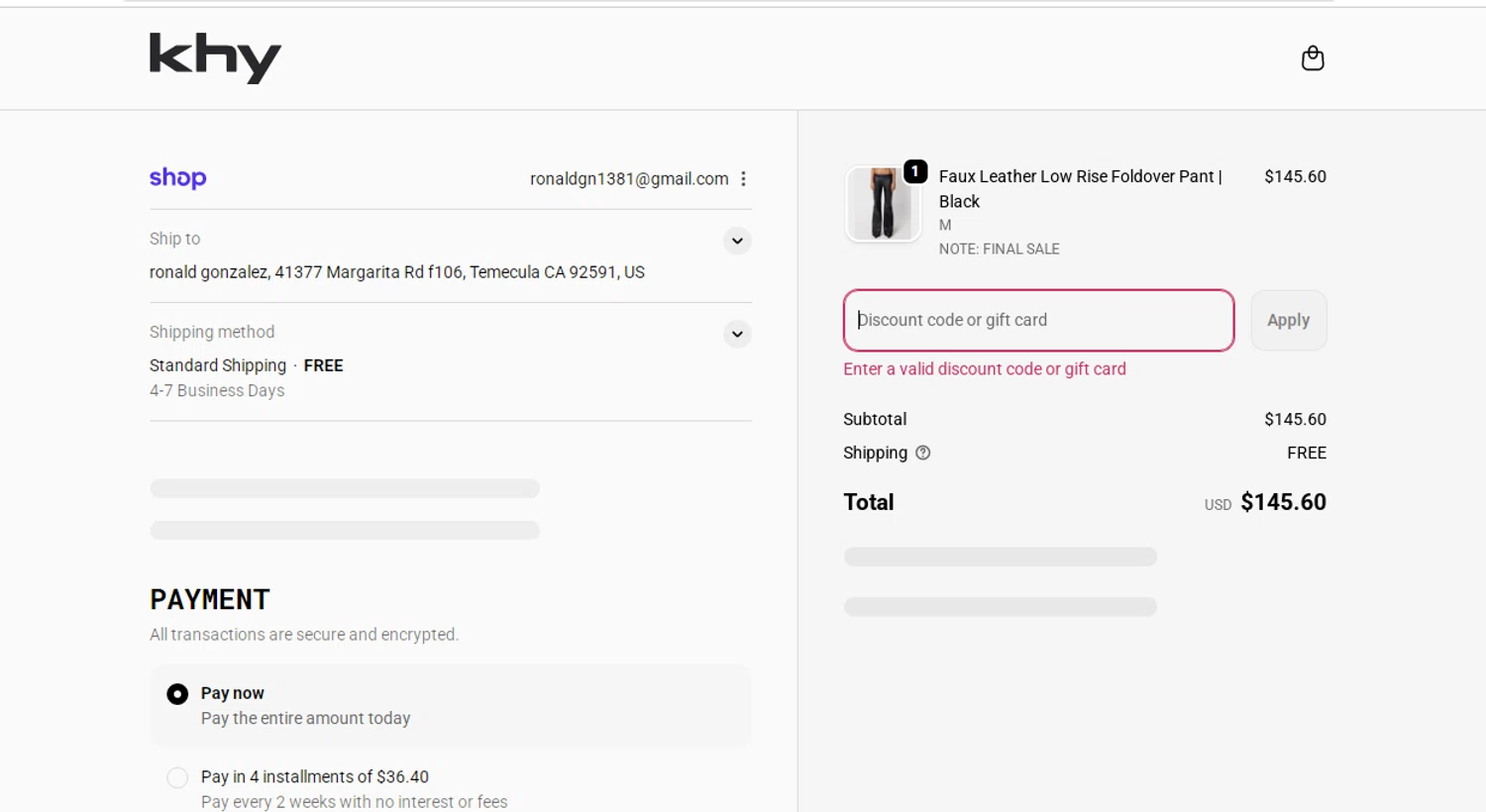Click the Shop Pay logo
The image size is (1486, 812).
[178, 178]
